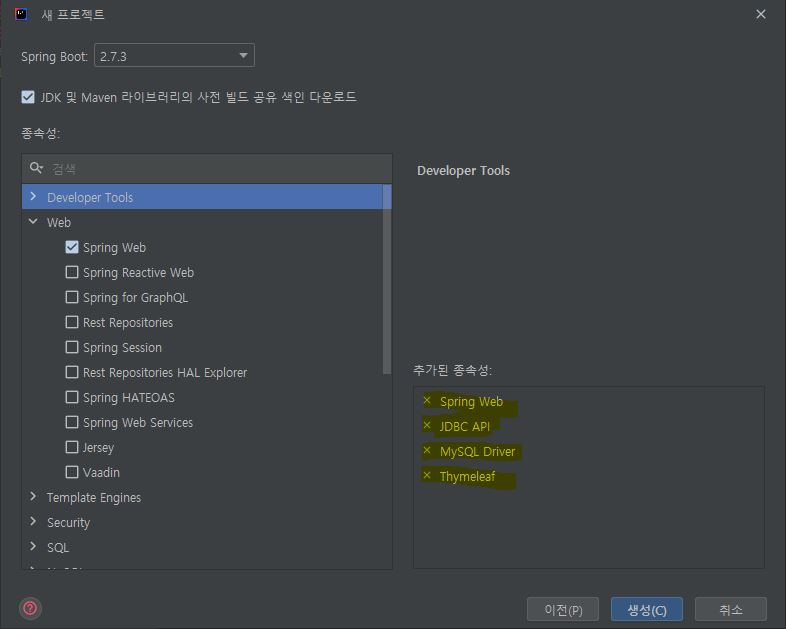Click the '종속성:' label
Viewport: 786px width, 629px height.
41,133
